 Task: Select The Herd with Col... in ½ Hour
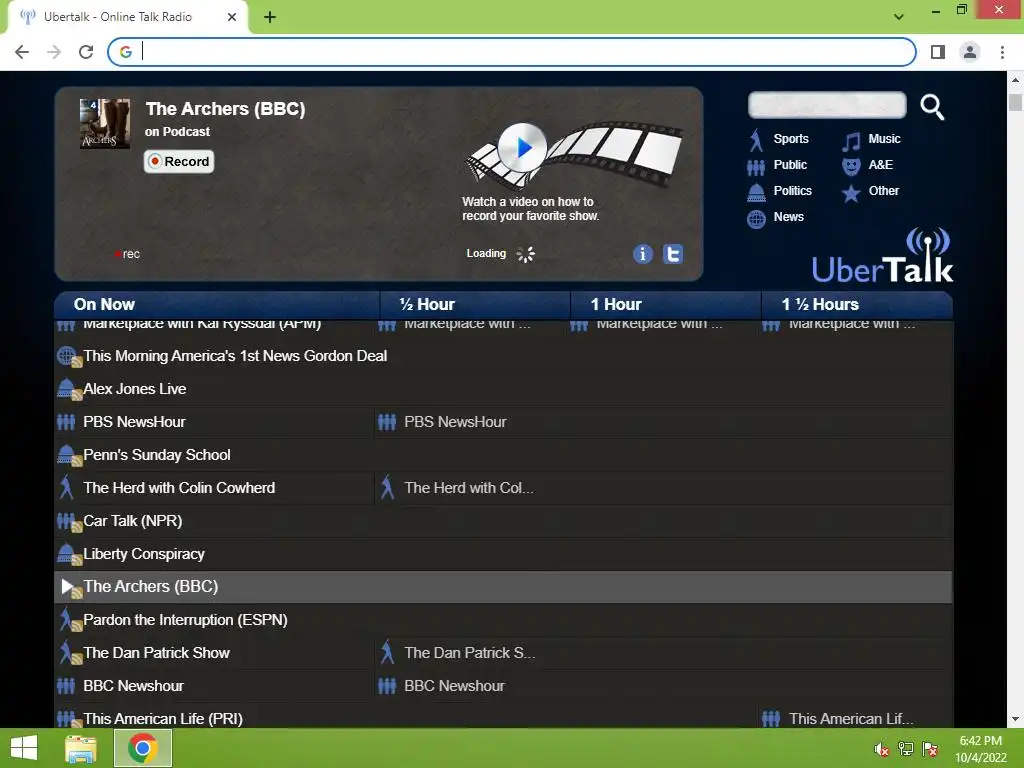pos(468,488)
